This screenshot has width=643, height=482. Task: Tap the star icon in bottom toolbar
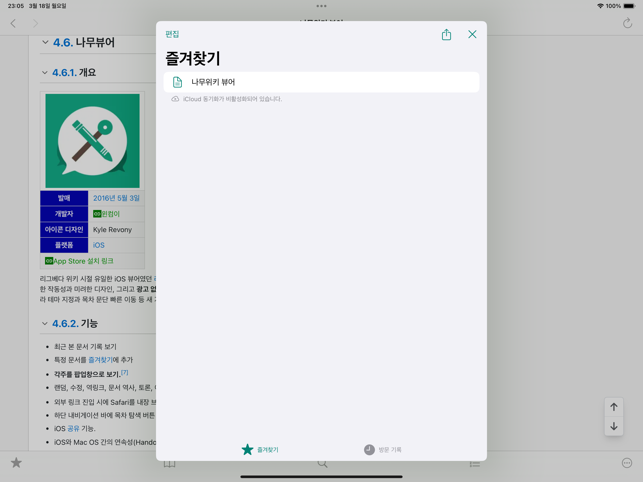coord(16,463)
